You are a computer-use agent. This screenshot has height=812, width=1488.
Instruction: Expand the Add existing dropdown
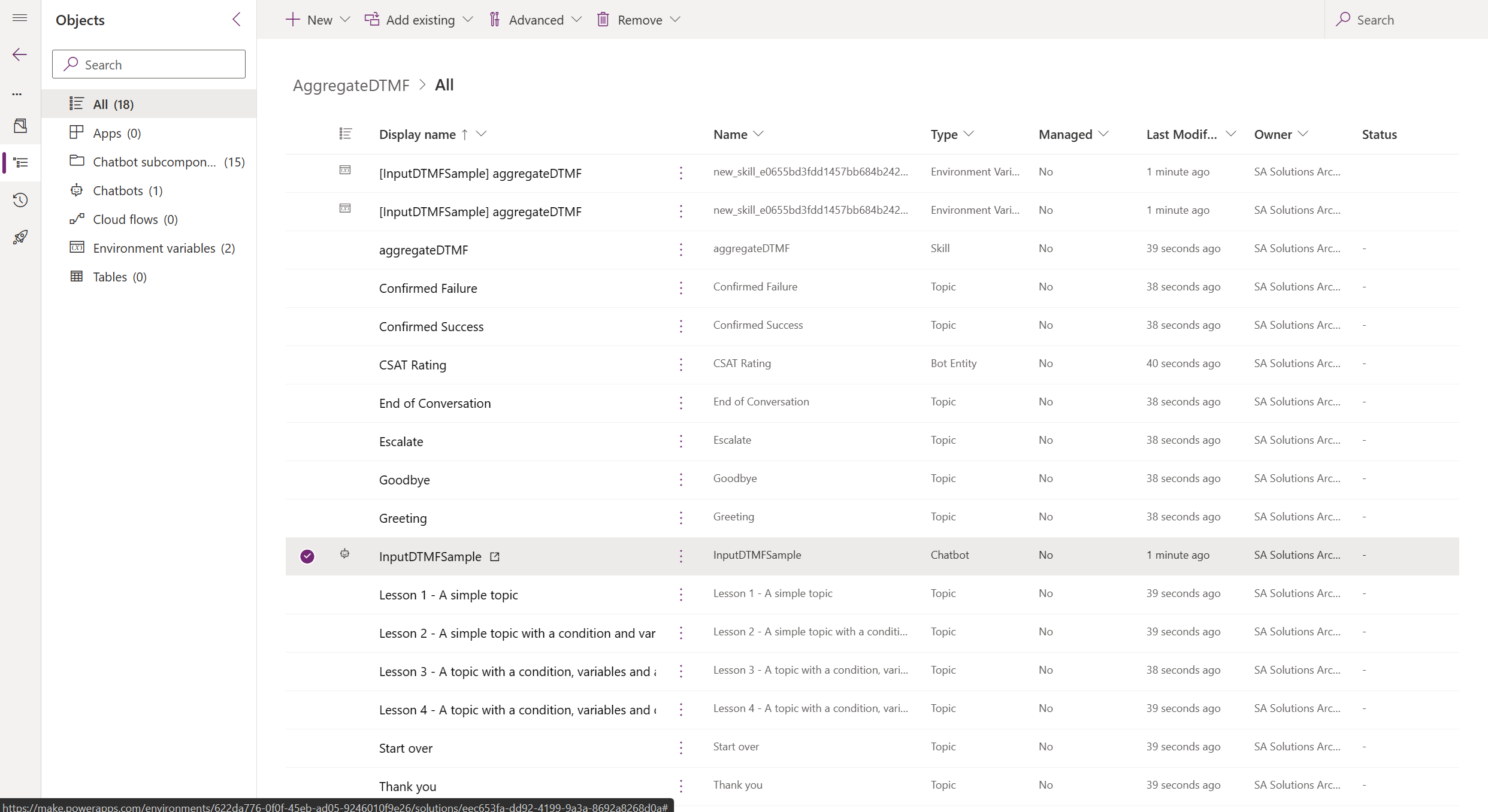(468, 20)
